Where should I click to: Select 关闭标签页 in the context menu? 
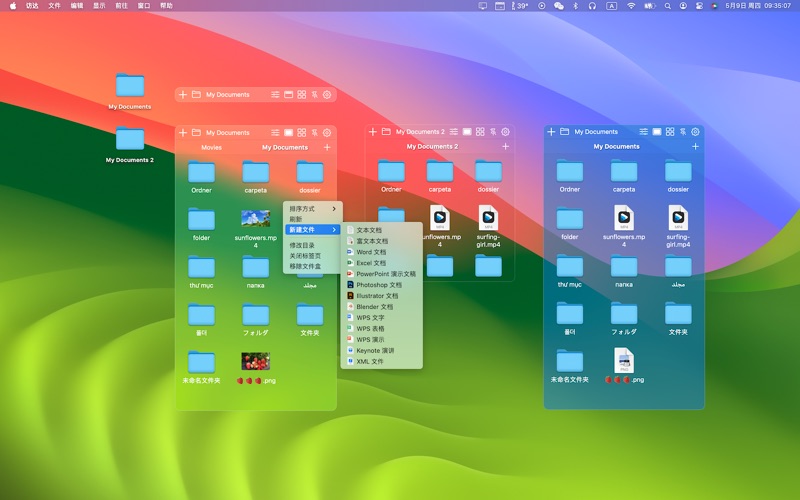[307, 256]
